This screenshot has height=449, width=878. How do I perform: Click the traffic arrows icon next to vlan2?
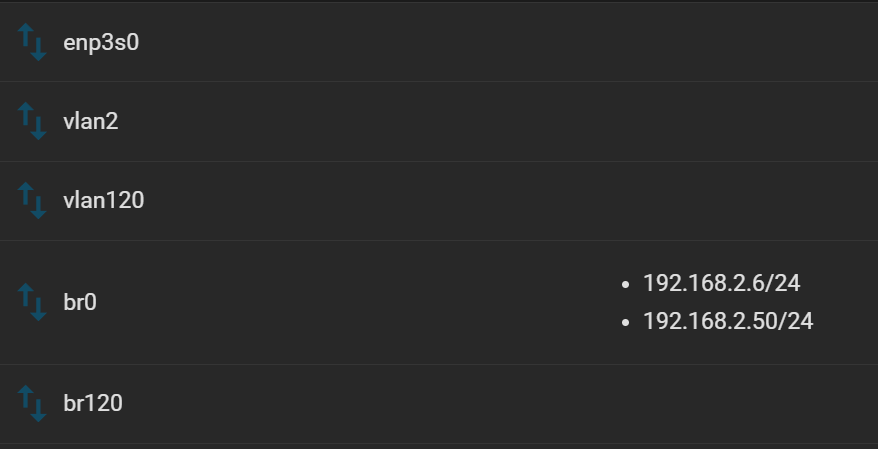click(x=32, y=121)
